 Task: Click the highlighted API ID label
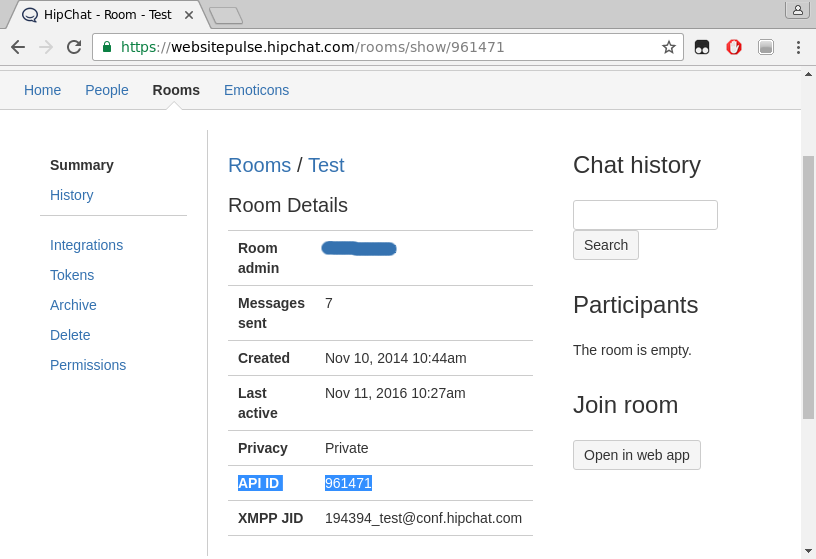coord(260,483)
